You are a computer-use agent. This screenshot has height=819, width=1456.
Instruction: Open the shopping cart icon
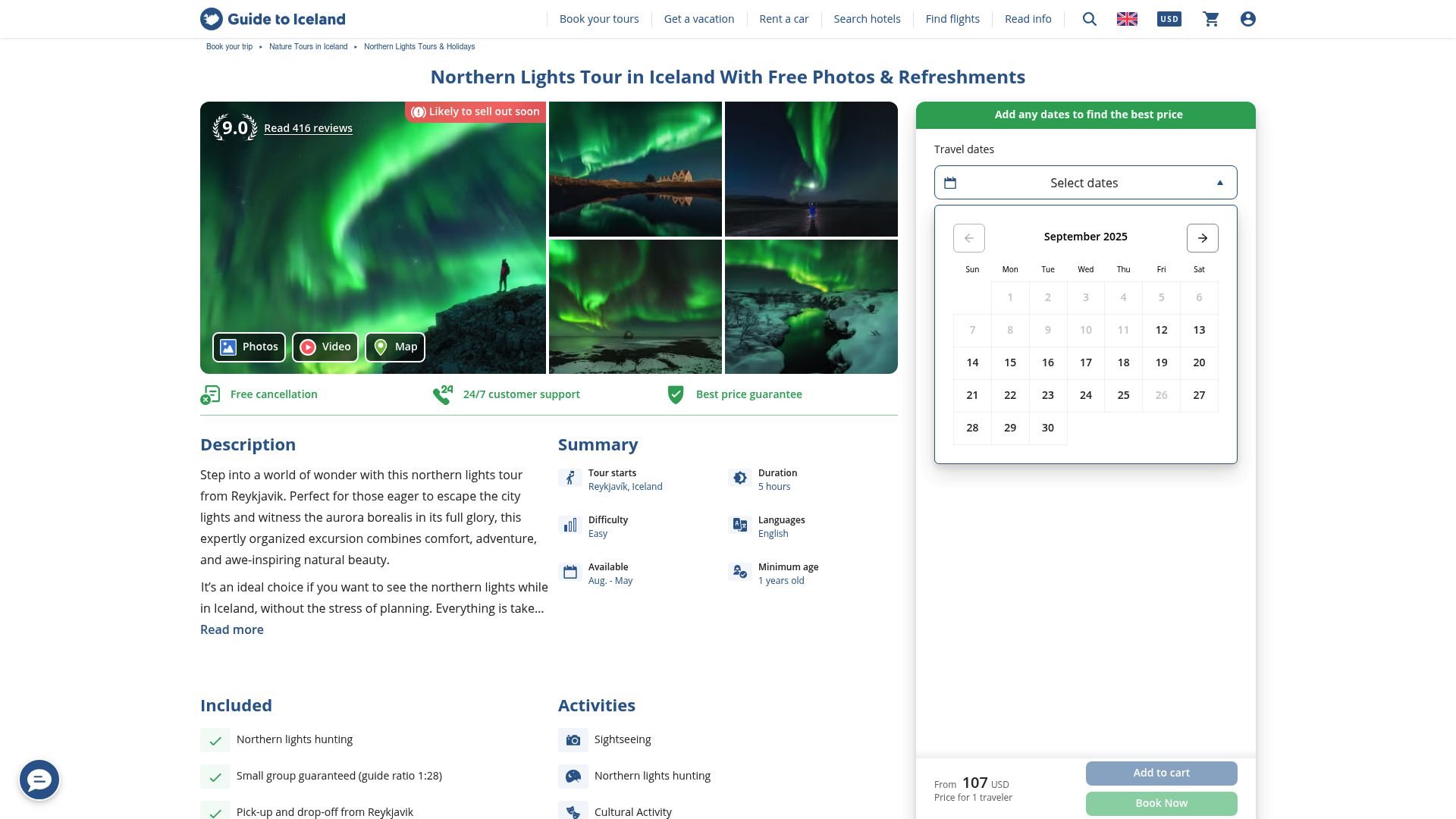click(1211, 19)
